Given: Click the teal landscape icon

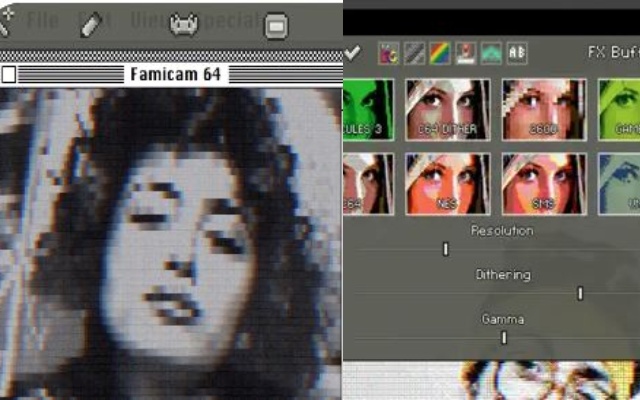Looking at the screenshot, I should click(491, 53).
